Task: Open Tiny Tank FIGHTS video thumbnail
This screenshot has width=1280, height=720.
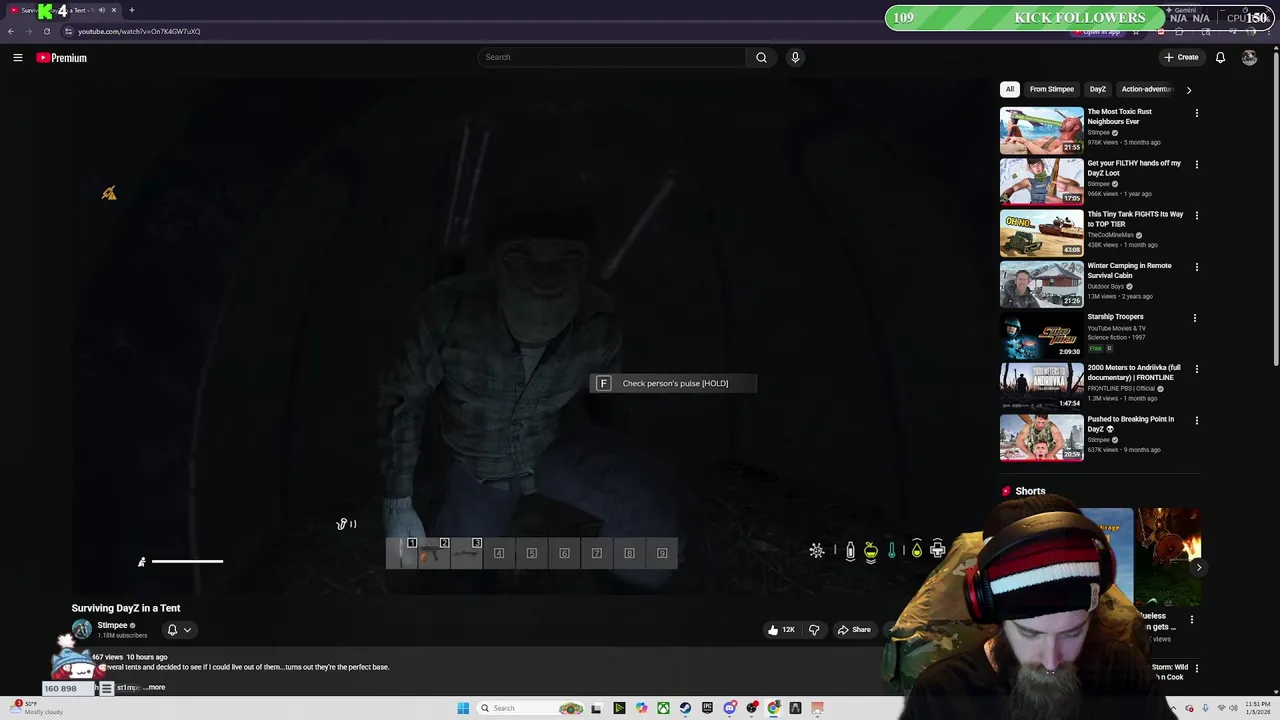Action: coord(1041,232)
